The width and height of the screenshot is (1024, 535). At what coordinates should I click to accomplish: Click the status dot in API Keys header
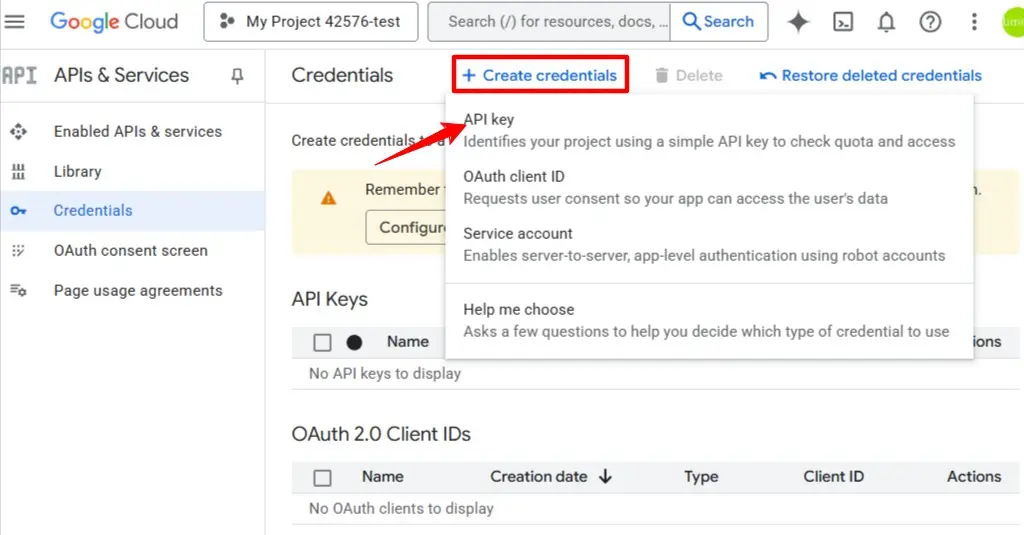354,342
